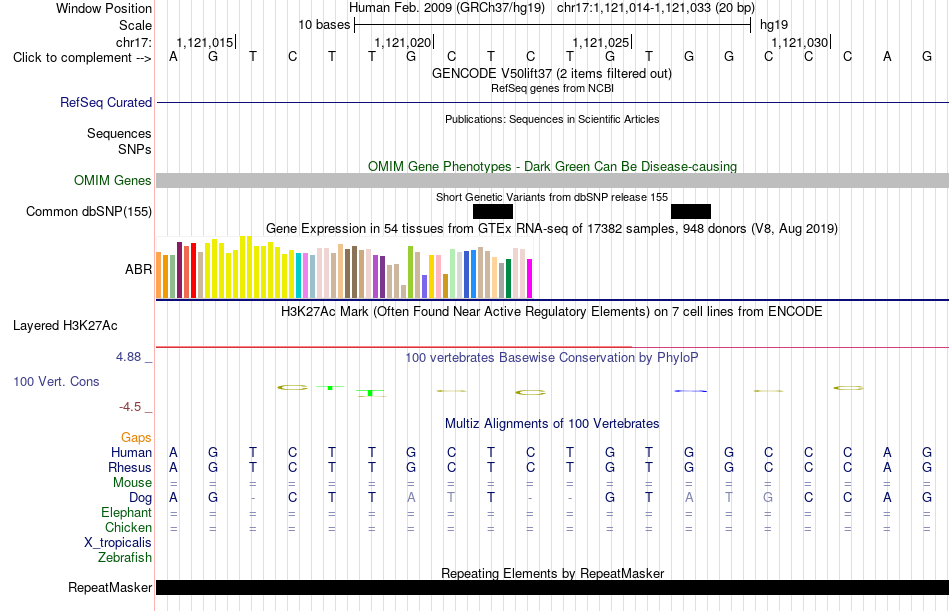
Task: Click Publications: Sequences in Scientific Articles title
Action: 552,119
